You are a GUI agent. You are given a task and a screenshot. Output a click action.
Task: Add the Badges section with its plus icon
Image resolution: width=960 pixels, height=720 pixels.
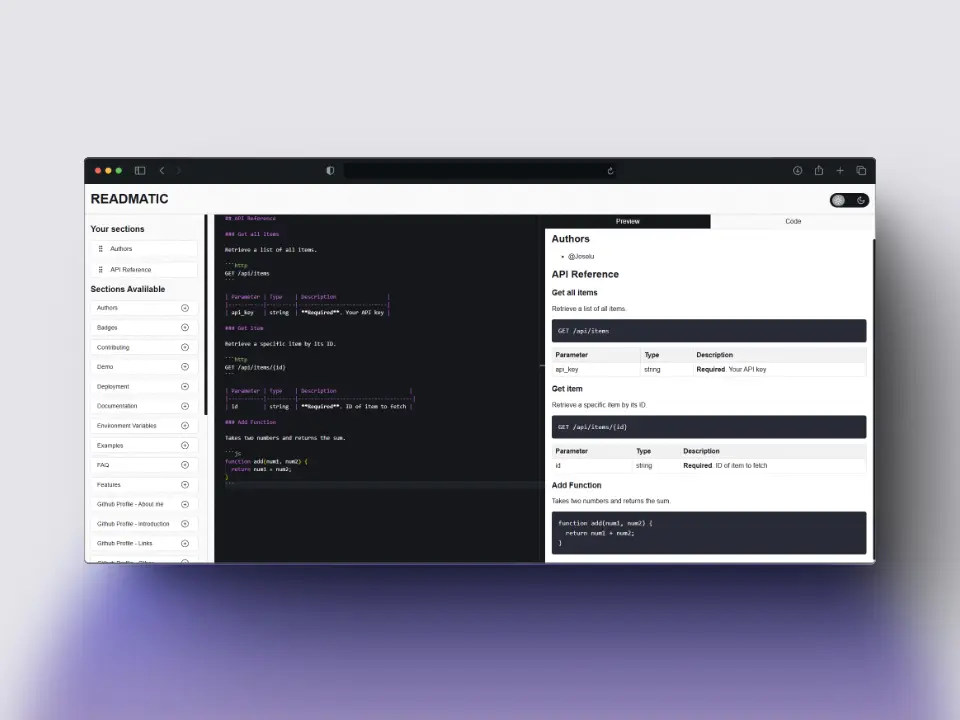(x=185, y=328)
